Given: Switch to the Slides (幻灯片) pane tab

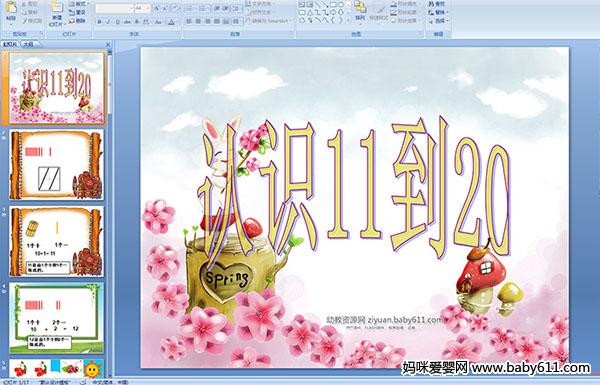Looking at the screenshot, I should [10, 44].
